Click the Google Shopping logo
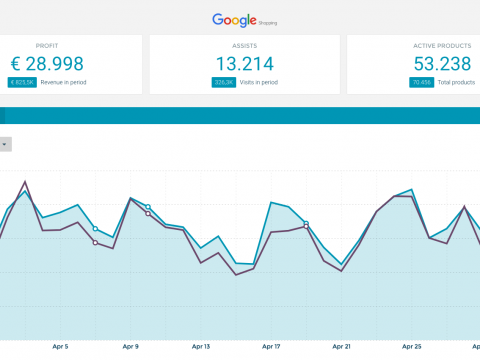This screenshot has width=480, height=360. [x=245, y=20]
